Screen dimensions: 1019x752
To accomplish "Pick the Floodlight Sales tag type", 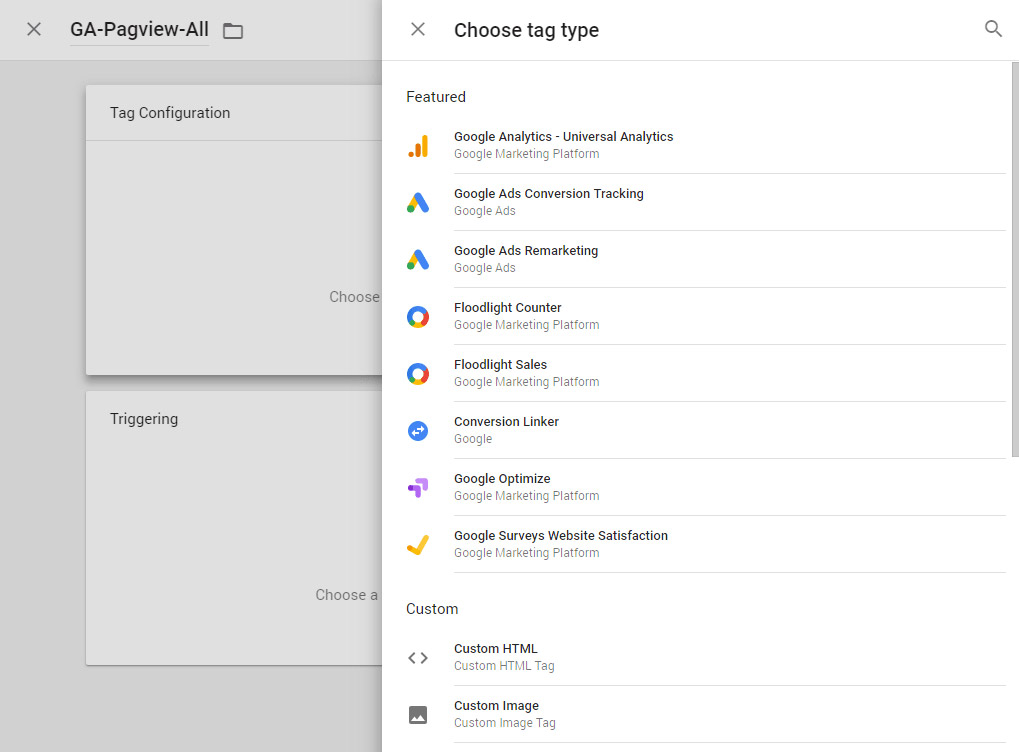I will pos(706,373).
